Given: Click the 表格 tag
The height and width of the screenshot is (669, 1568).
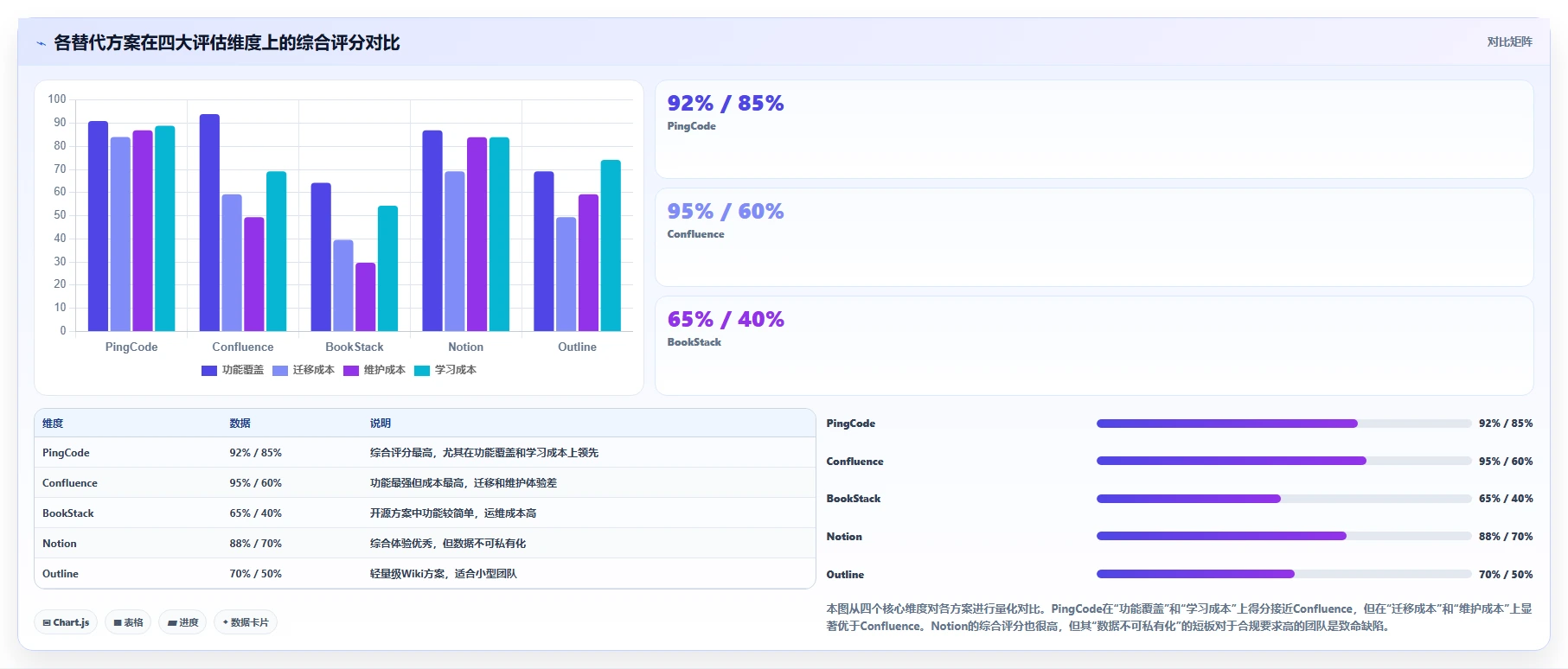Looking at the screenshot, I should (128, 622).
